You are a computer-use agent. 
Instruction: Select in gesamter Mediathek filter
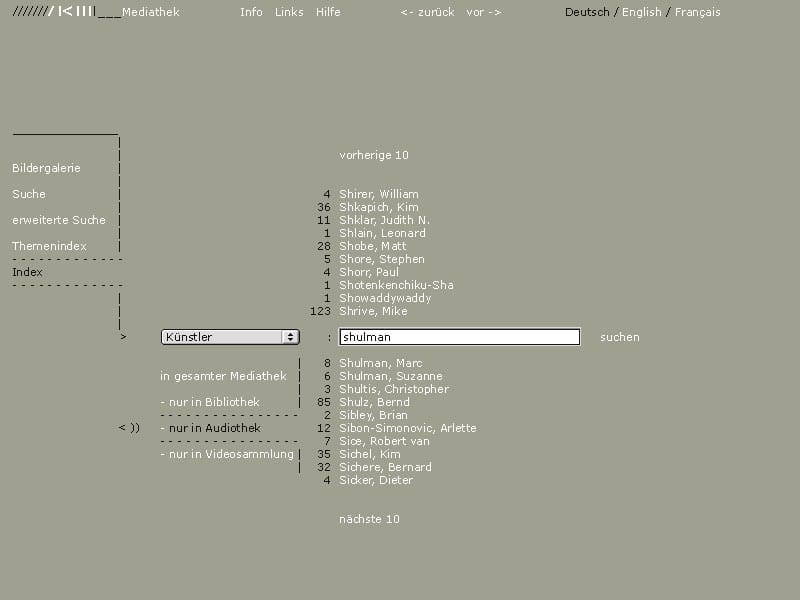coord(223,376)
